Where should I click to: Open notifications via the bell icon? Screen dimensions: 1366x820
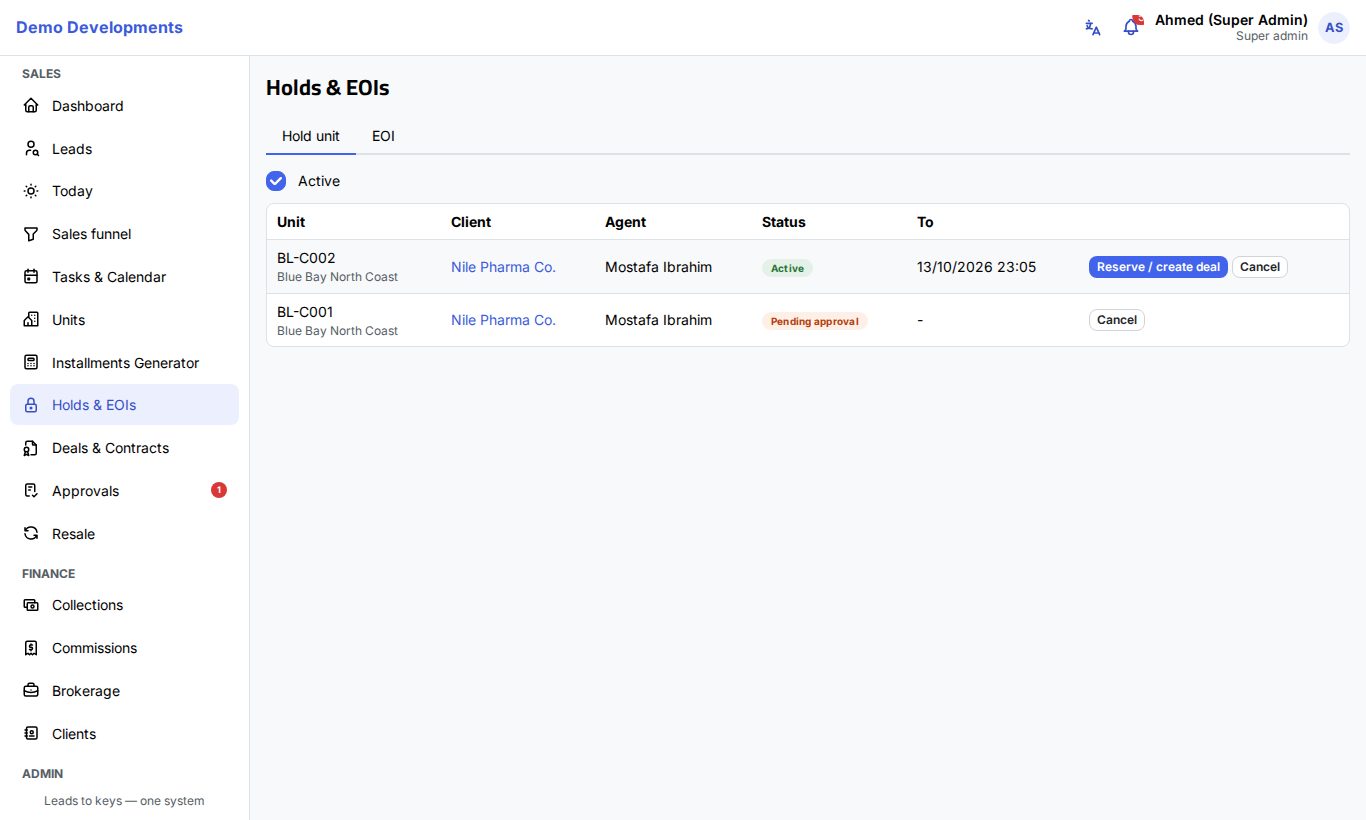[x=1131, y=28]
